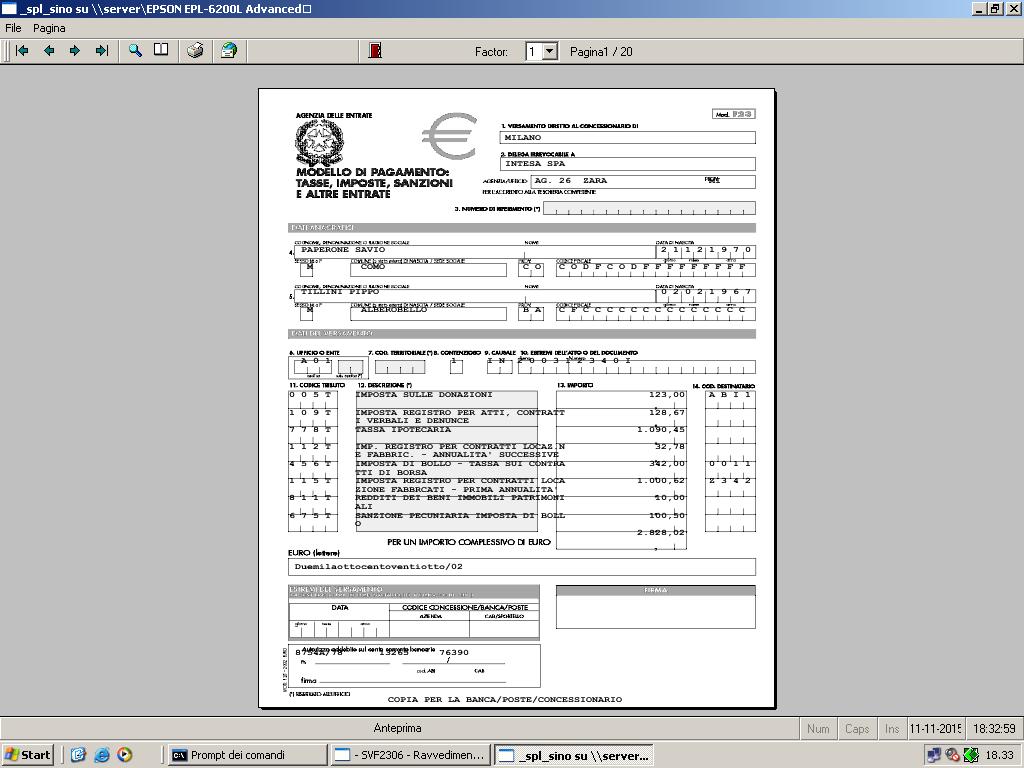Click the COPIA PER LA BANCA/POSTE/CONCESSIONARIO footer

tap(505, 699)
